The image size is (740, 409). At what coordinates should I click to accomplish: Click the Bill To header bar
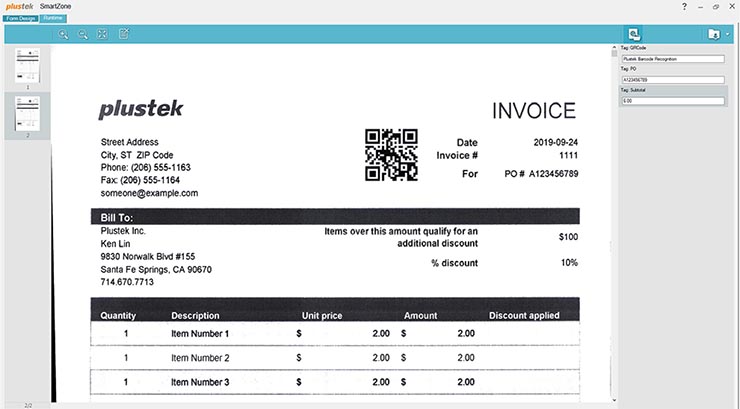pos(335,216)
